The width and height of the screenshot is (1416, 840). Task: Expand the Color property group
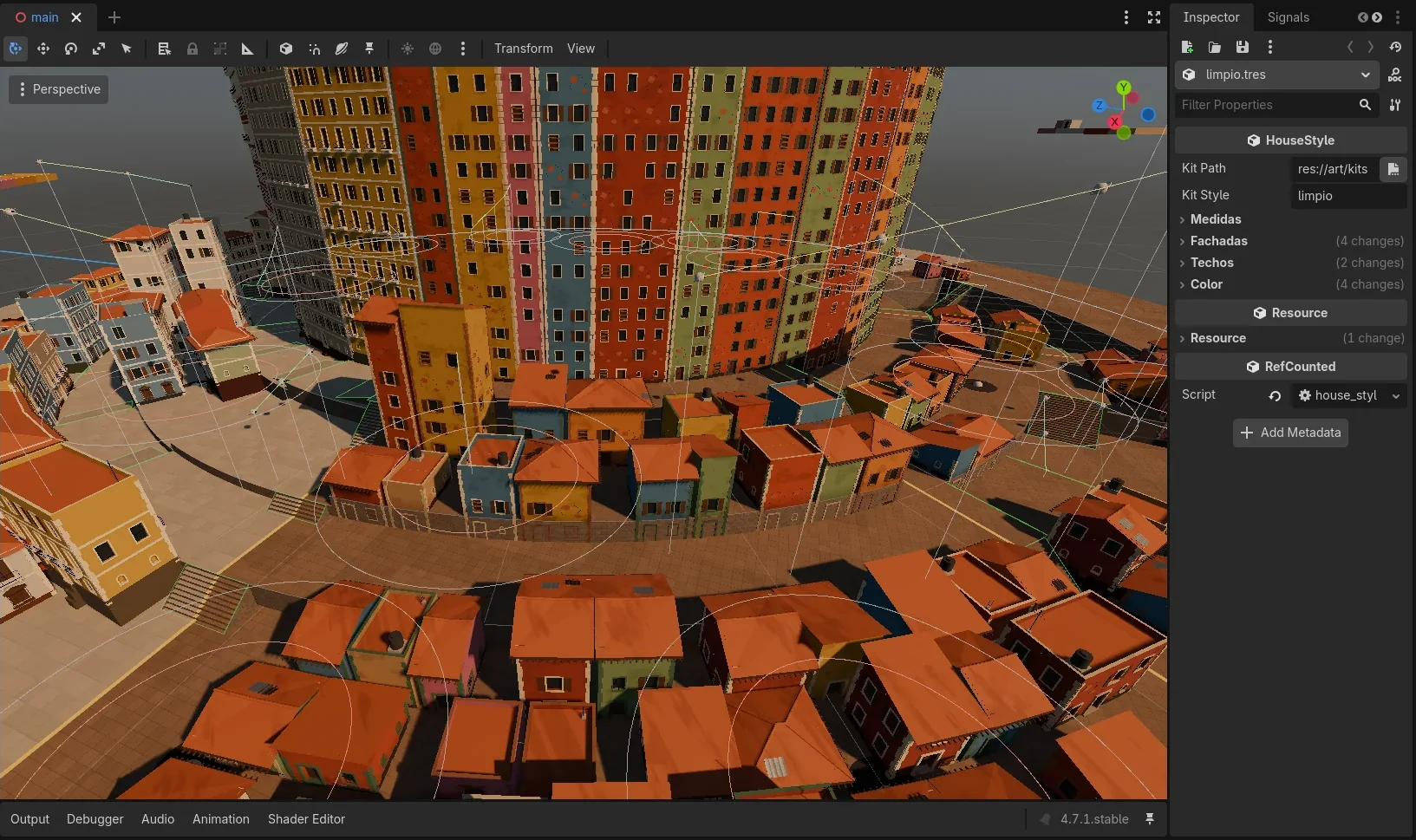1290,284
